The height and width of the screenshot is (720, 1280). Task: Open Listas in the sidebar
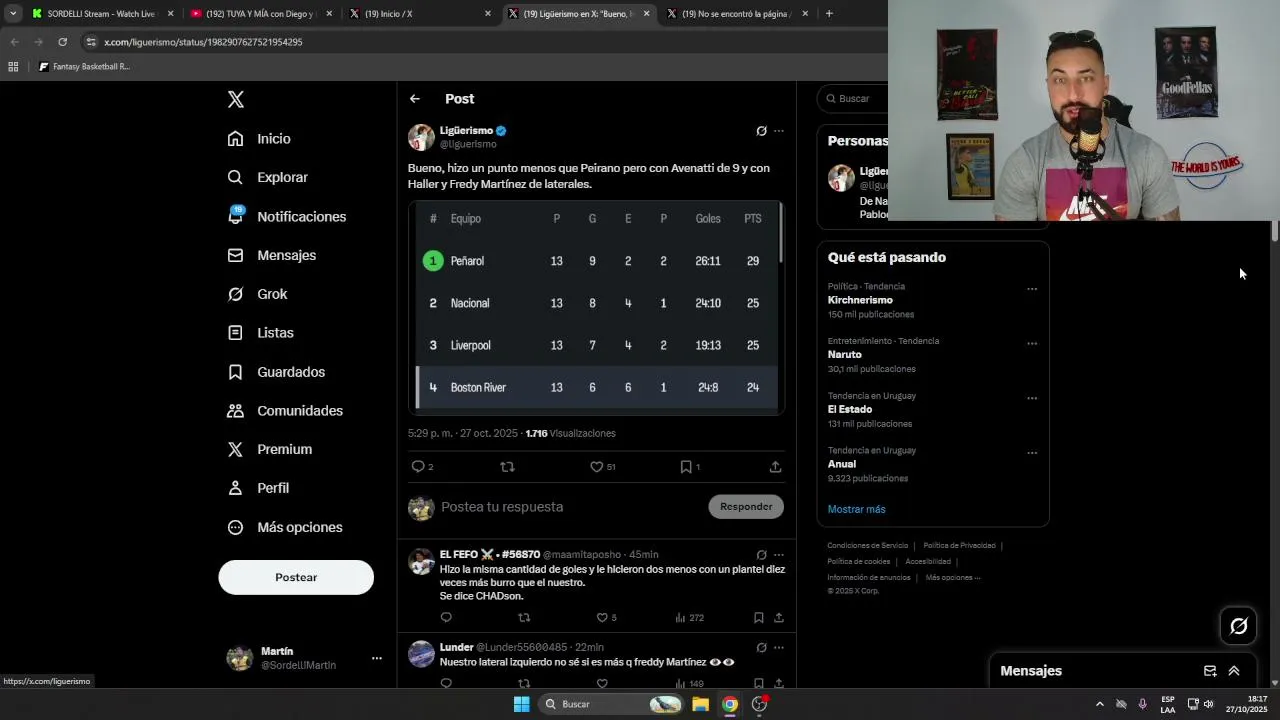point(260,332)
